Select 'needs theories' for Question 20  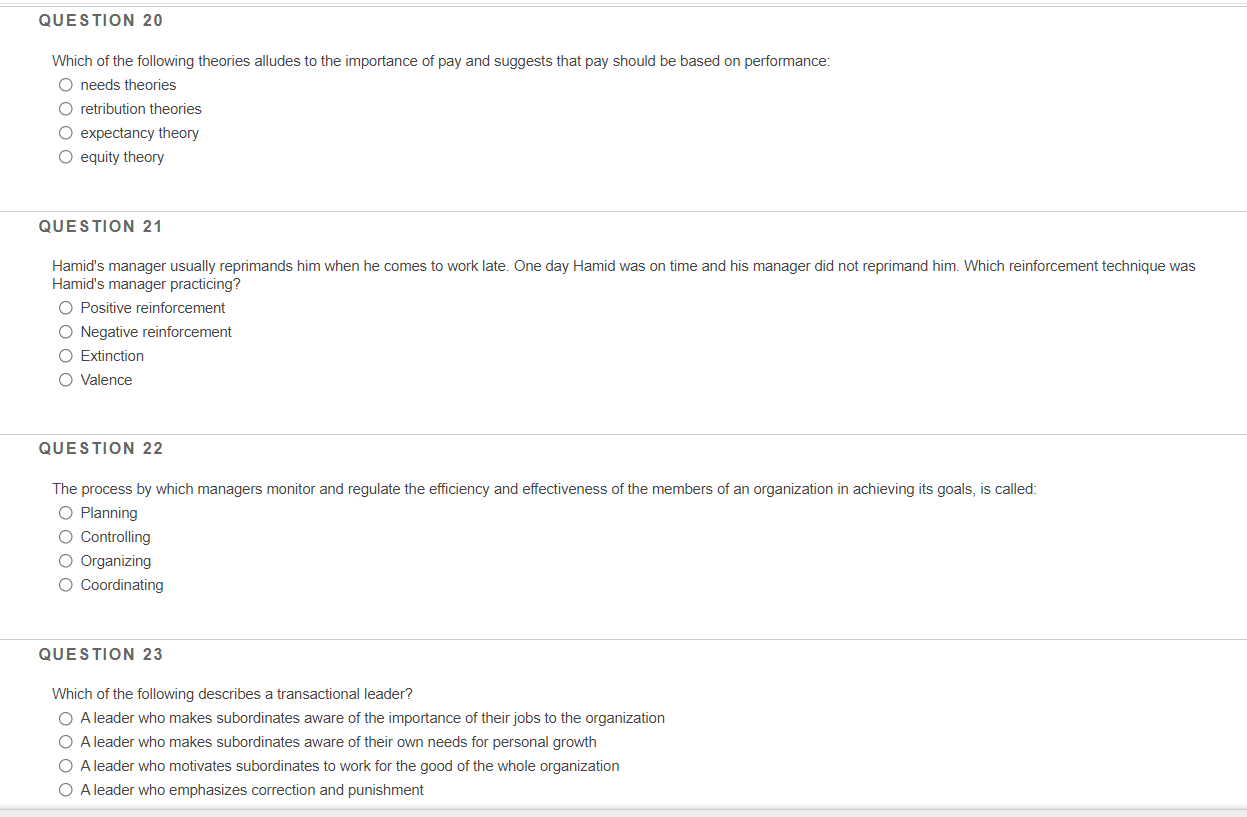click(x=65, y=85)
